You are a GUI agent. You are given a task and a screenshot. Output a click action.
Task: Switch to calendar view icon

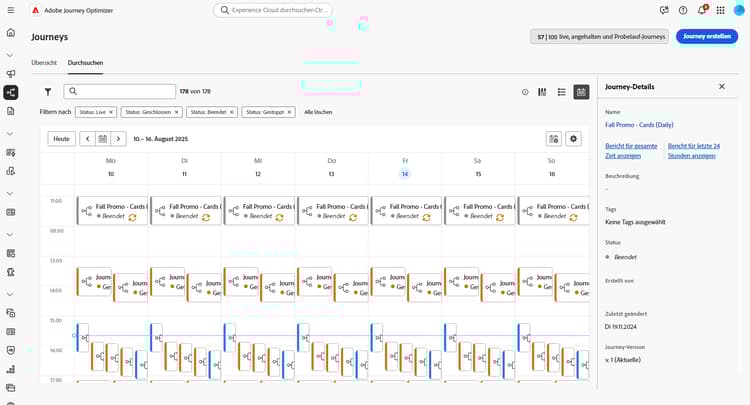coord(581,92)
